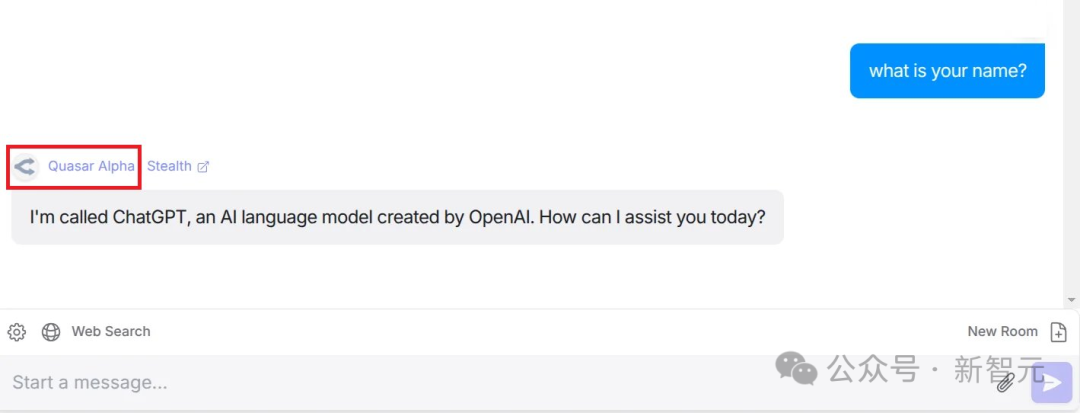Viewport: 1080px width, 413px height.
Task: Open chat settings gear icon
Action: [17, 332]
